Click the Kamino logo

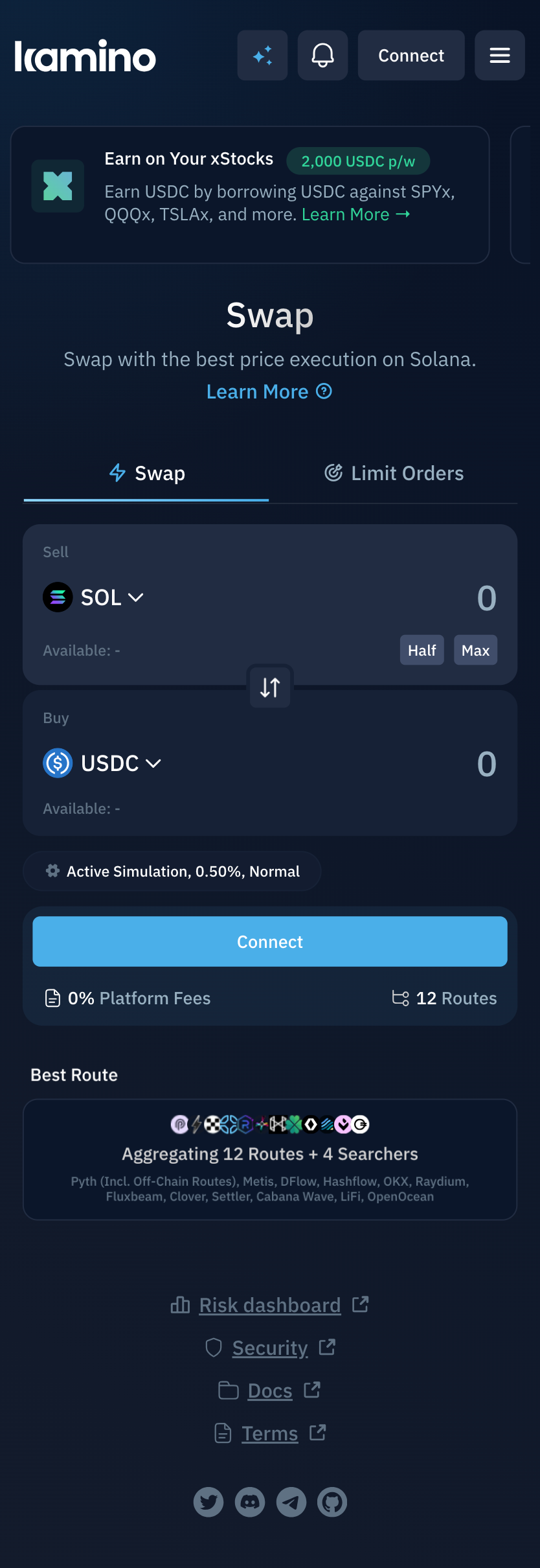point(85,56)
